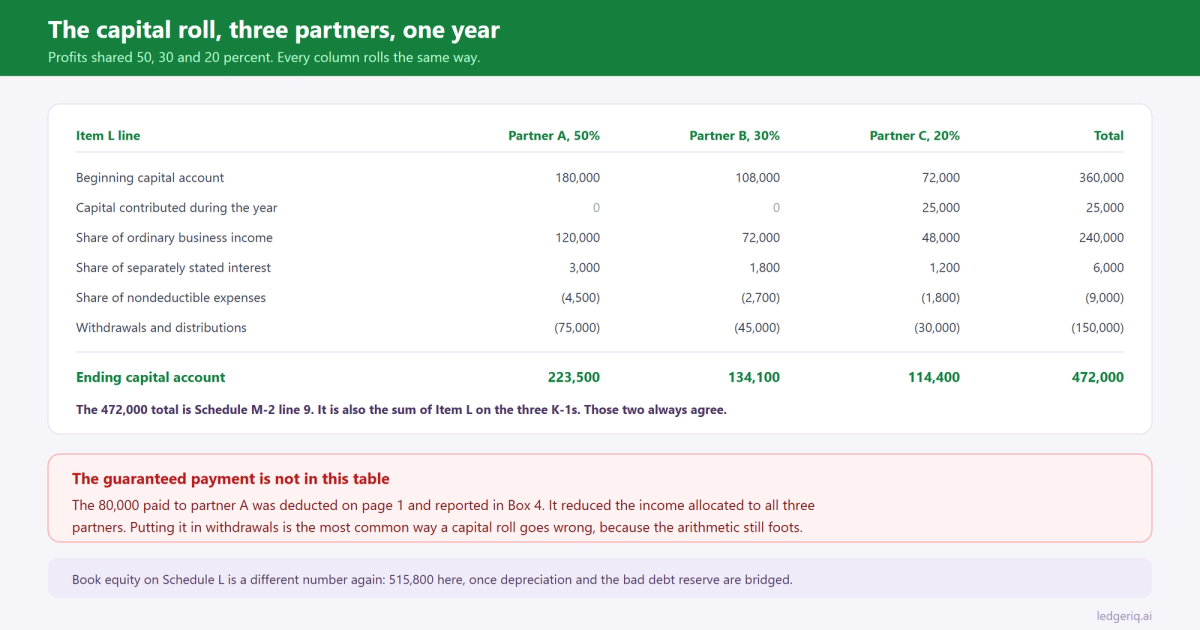Select Partner B ordinary income 72,000
The height and width of the screenshot is (630, 1200).
click(761, 238)
